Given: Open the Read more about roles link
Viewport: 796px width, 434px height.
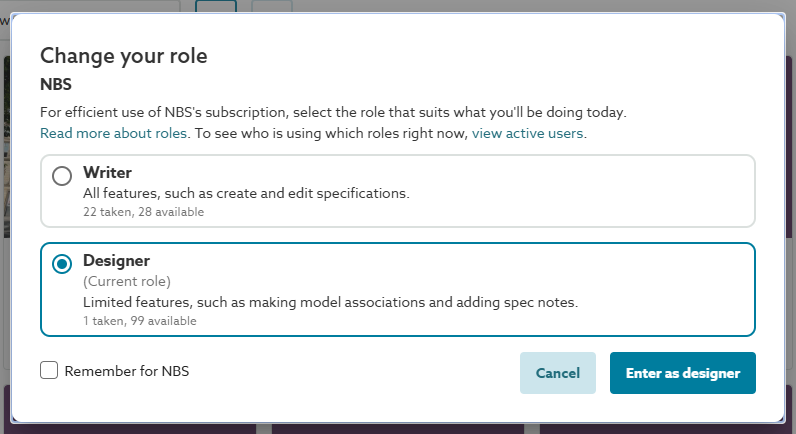Looking at the screenshot, I should [113, 133].
